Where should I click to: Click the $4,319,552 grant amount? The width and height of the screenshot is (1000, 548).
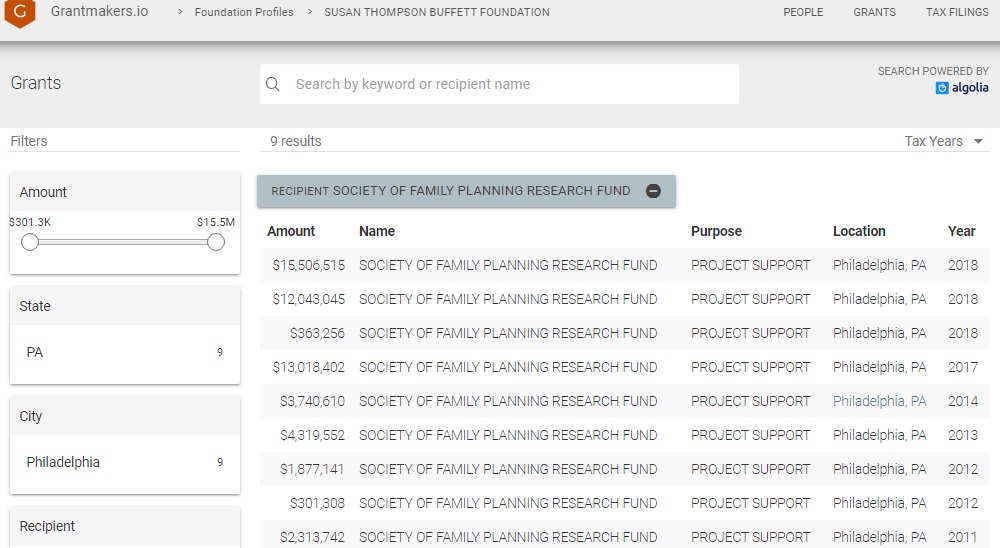pos(312,435)
